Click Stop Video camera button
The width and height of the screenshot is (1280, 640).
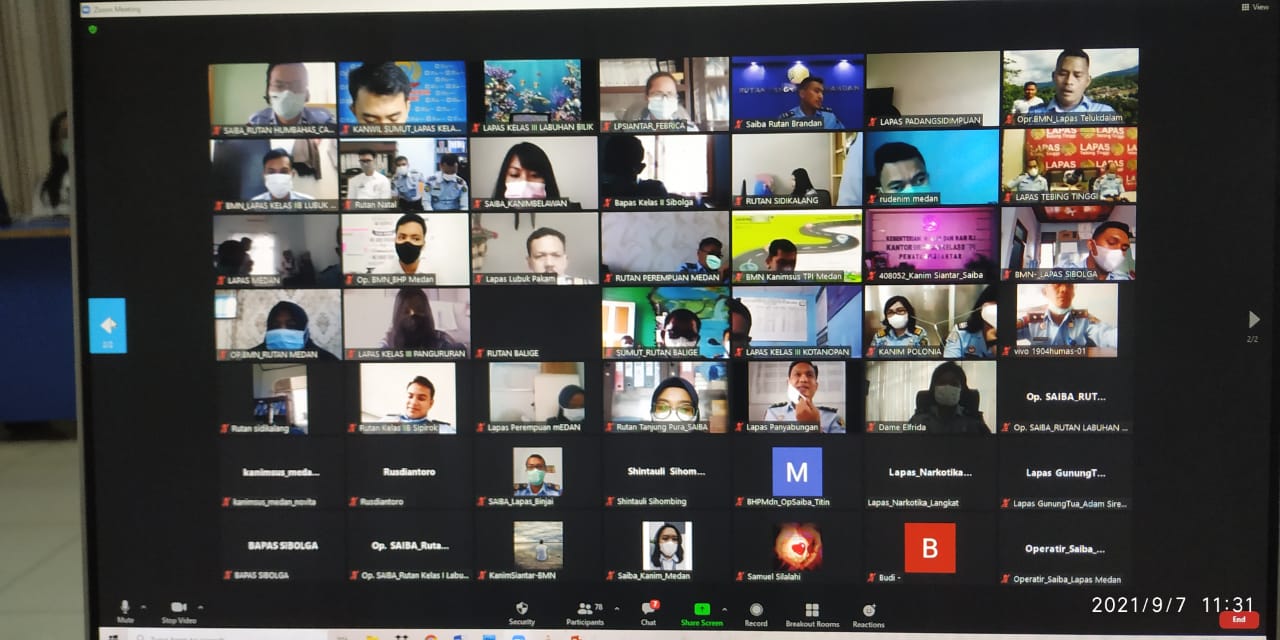pos(178,609)
